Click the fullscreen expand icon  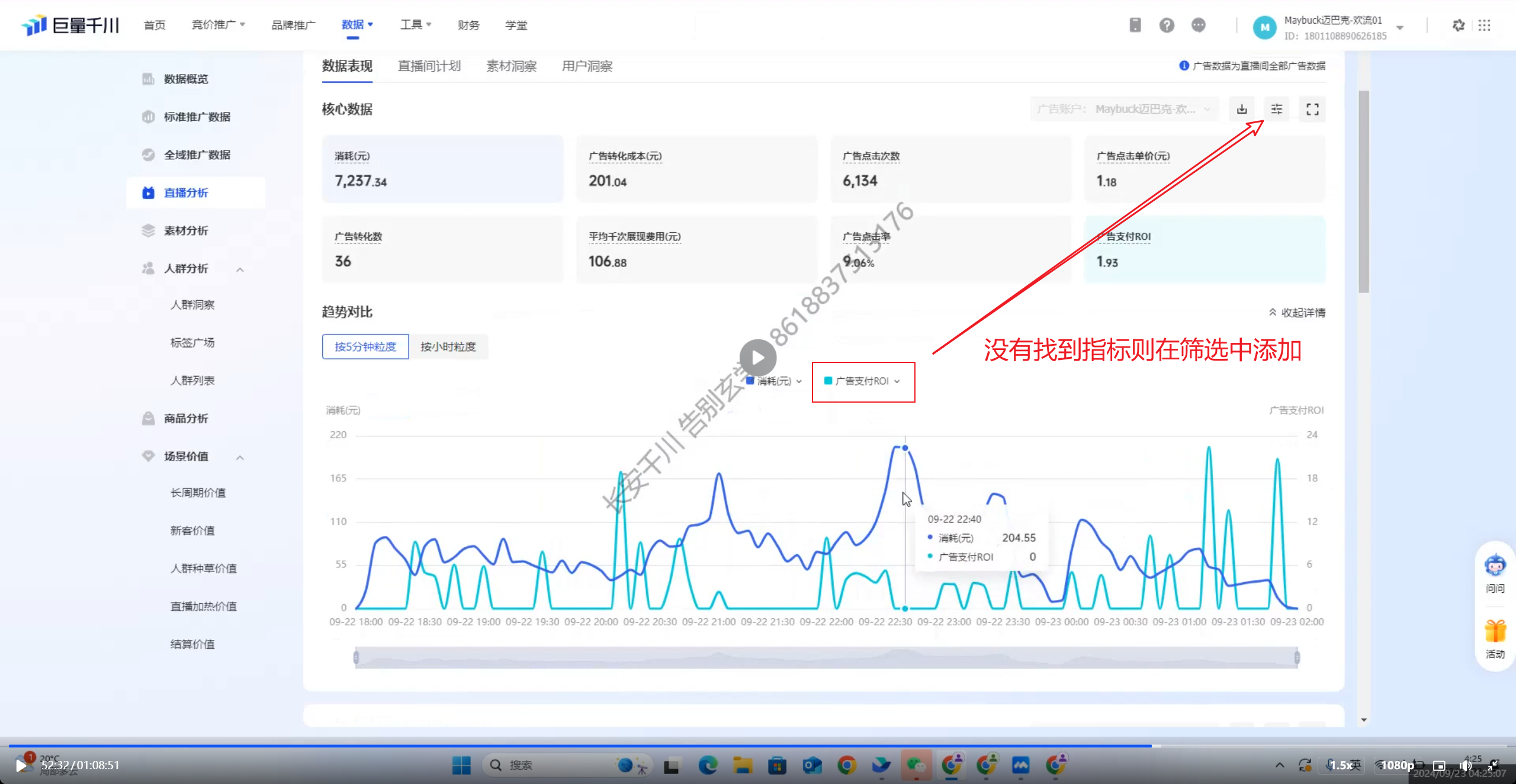pos(1312,110)
